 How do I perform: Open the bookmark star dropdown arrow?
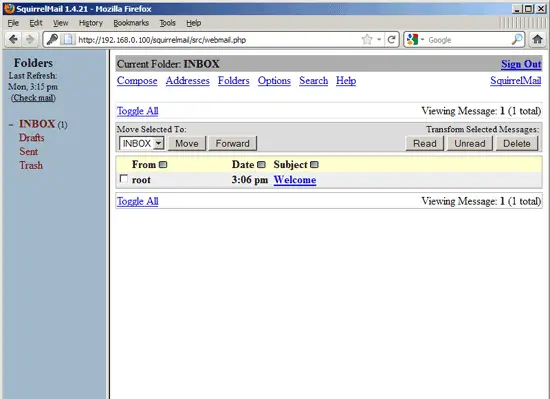[379, 40]
